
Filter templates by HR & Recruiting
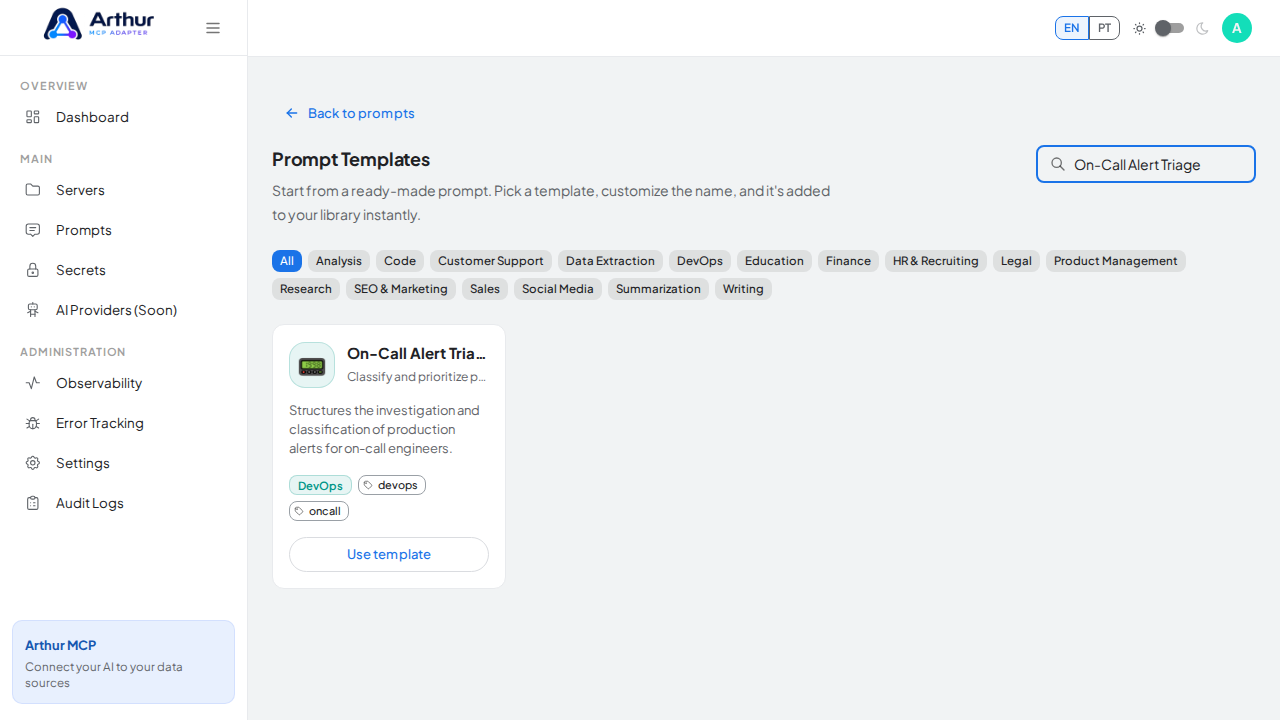pos(936,261)
